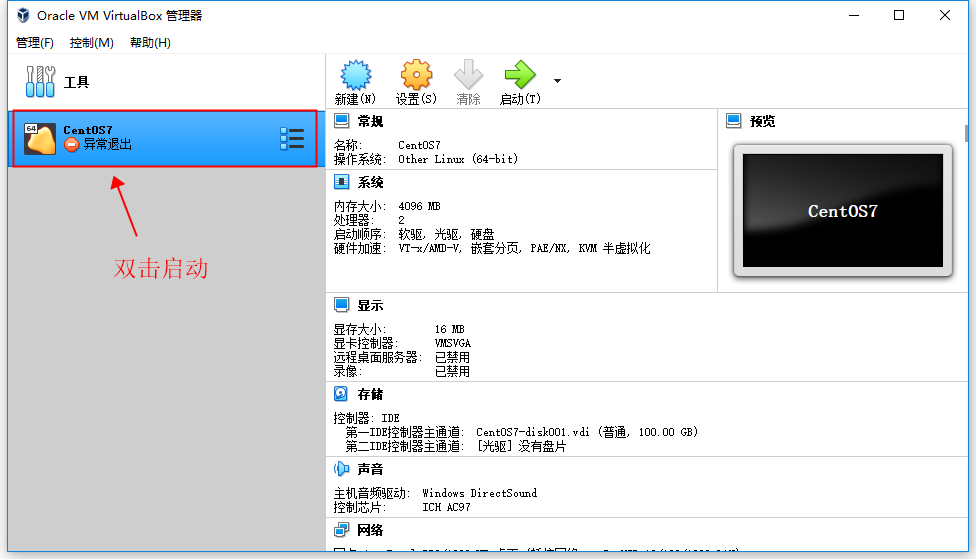Click the CentOS7 preview thumbnail

coord(843,211)
